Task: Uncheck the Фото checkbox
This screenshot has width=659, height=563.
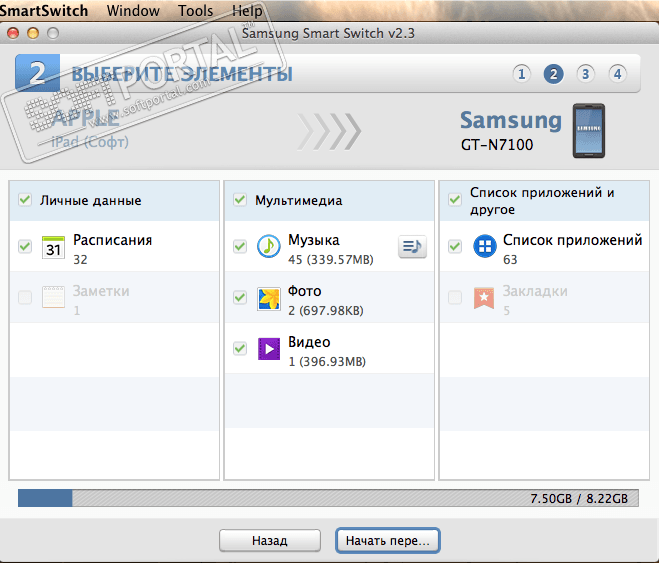Action: click(x=240, y=297)
